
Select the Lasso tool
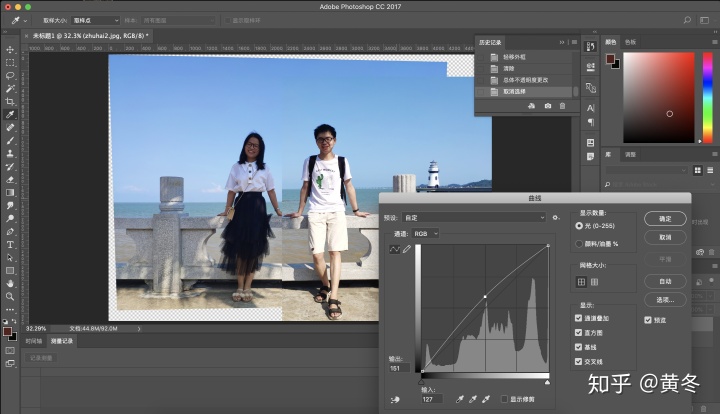[x=10, y=75]
